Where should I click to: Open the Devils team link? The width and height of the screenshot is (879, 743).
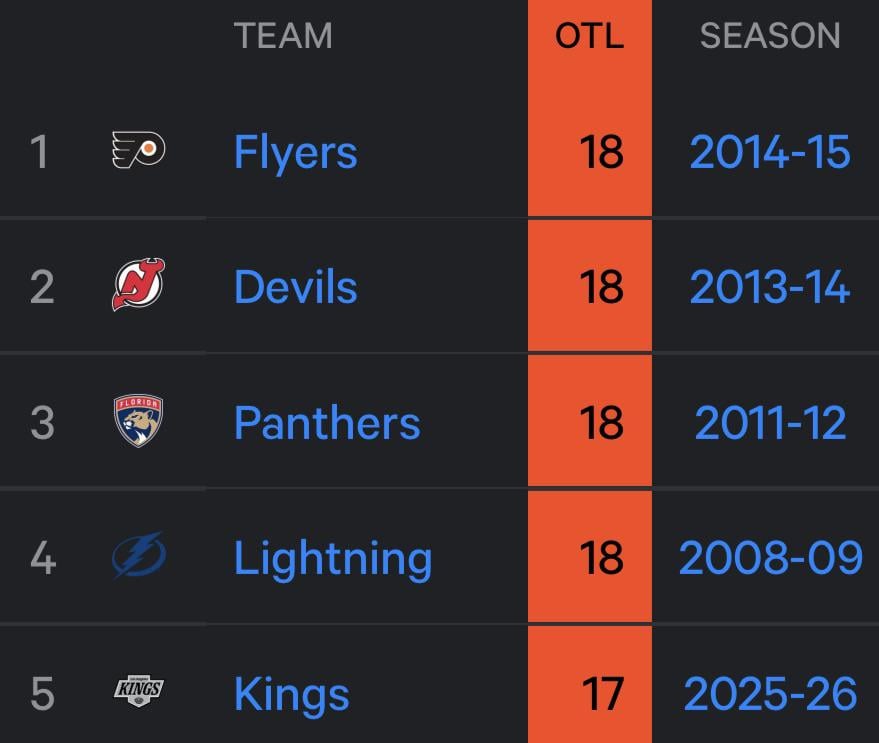click(x=295, y=287)
